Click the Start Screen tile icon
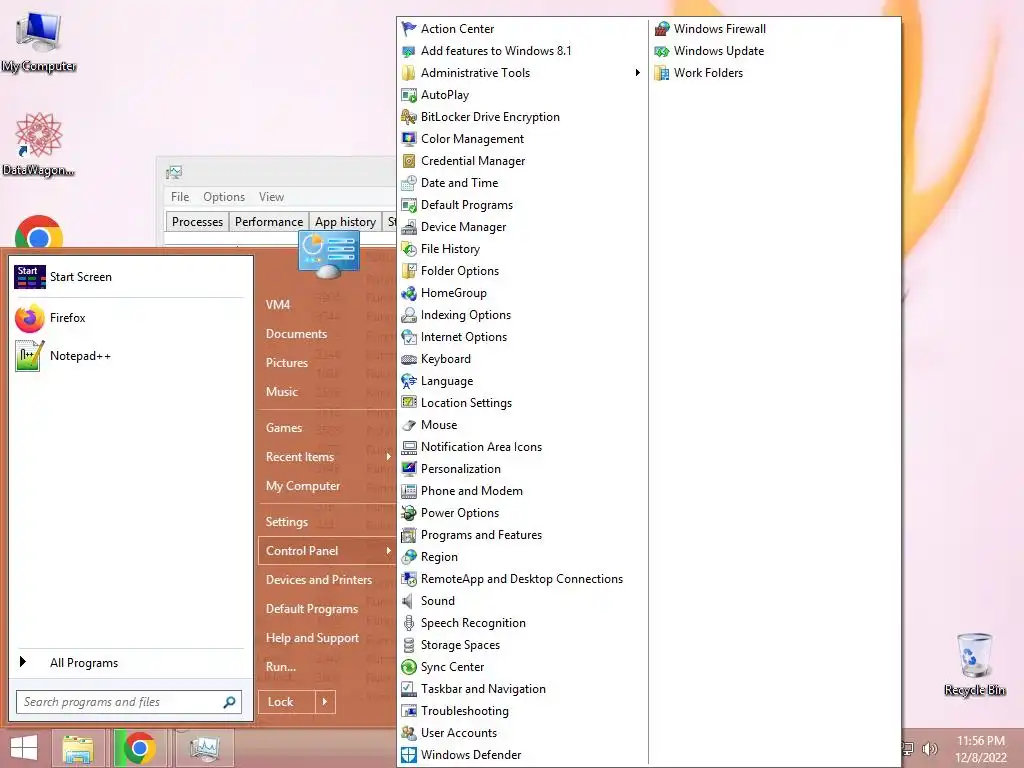Image resolution: width=1024 pixels, height=768 pixels. coord(30,277)
